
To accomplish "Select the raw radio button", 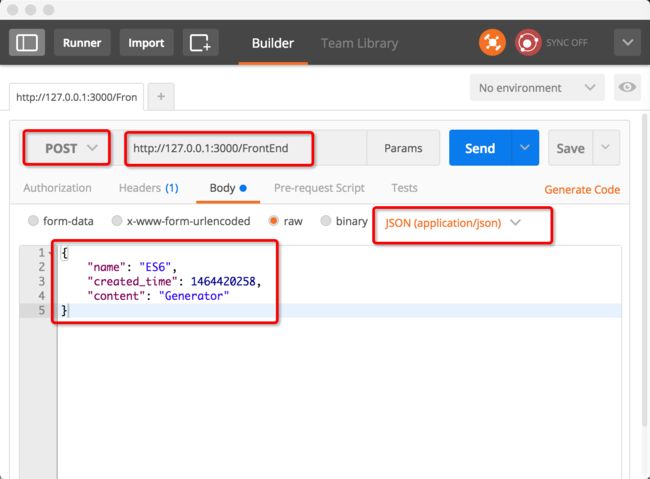I will point(274,220).
